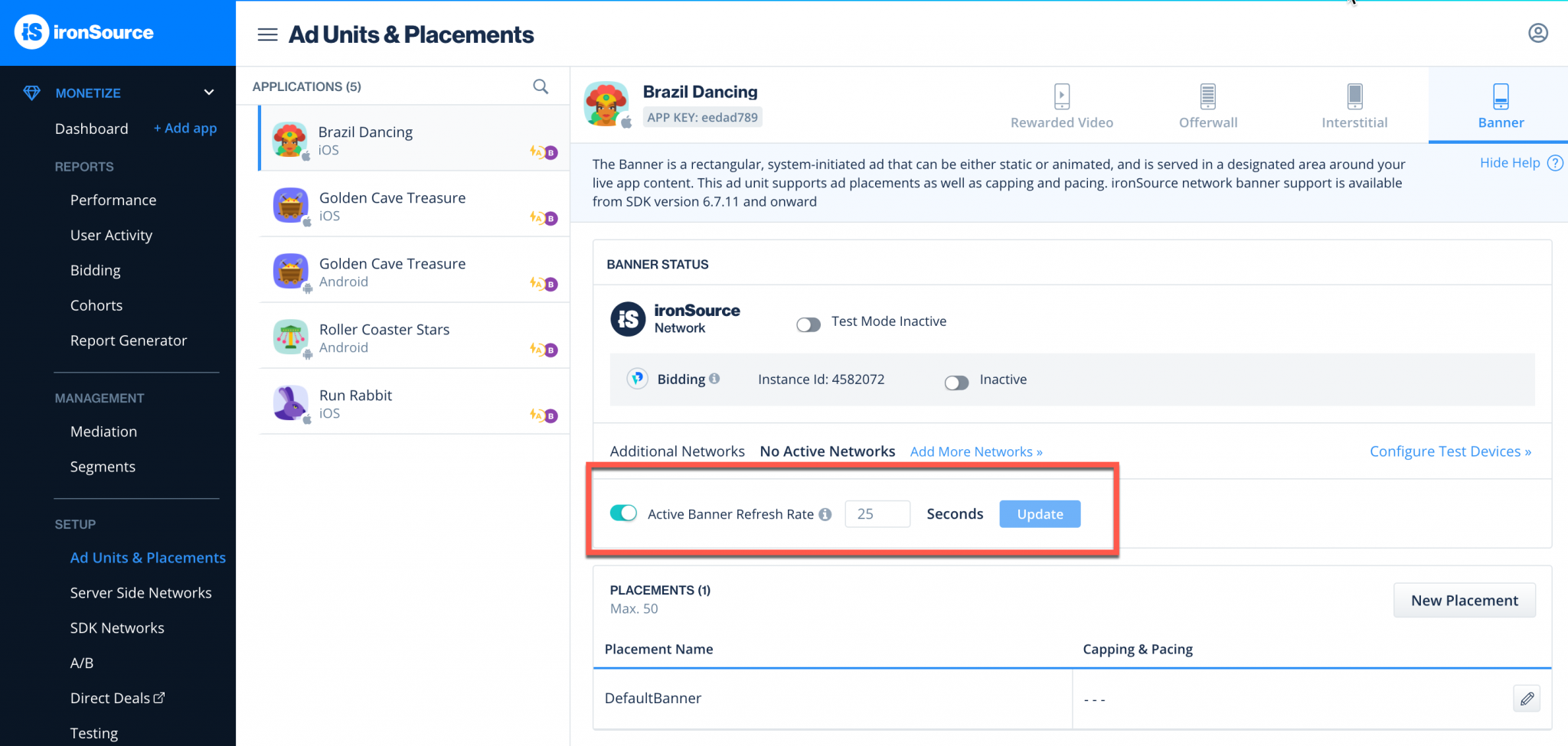Click the ironSource logo icon

(31, 32)
